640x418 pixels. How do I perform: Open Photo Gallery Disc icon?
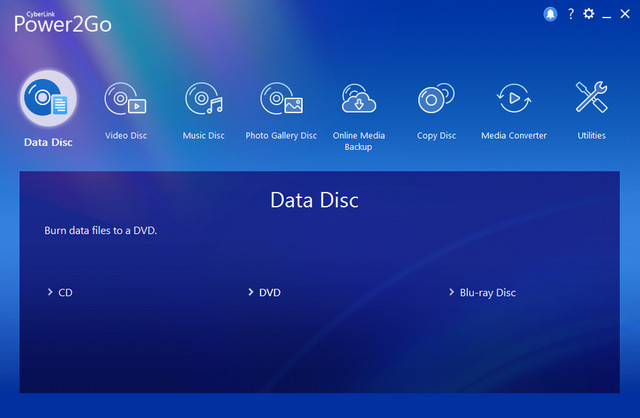tap(282, 98)
